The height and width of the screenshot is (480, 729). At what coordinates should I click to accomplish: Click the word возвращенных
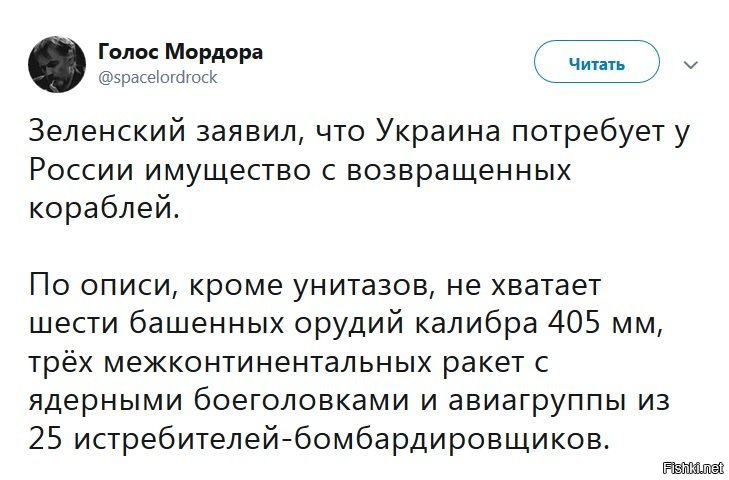[458, 171]
